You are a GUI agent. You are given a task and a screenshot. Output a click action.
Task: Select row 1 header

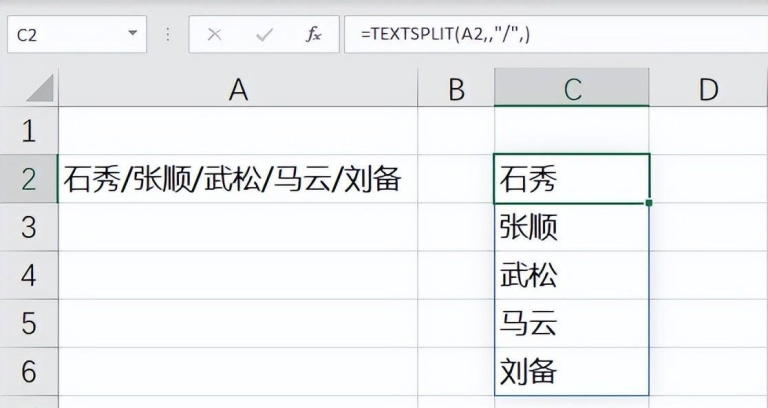pos(28,131)
